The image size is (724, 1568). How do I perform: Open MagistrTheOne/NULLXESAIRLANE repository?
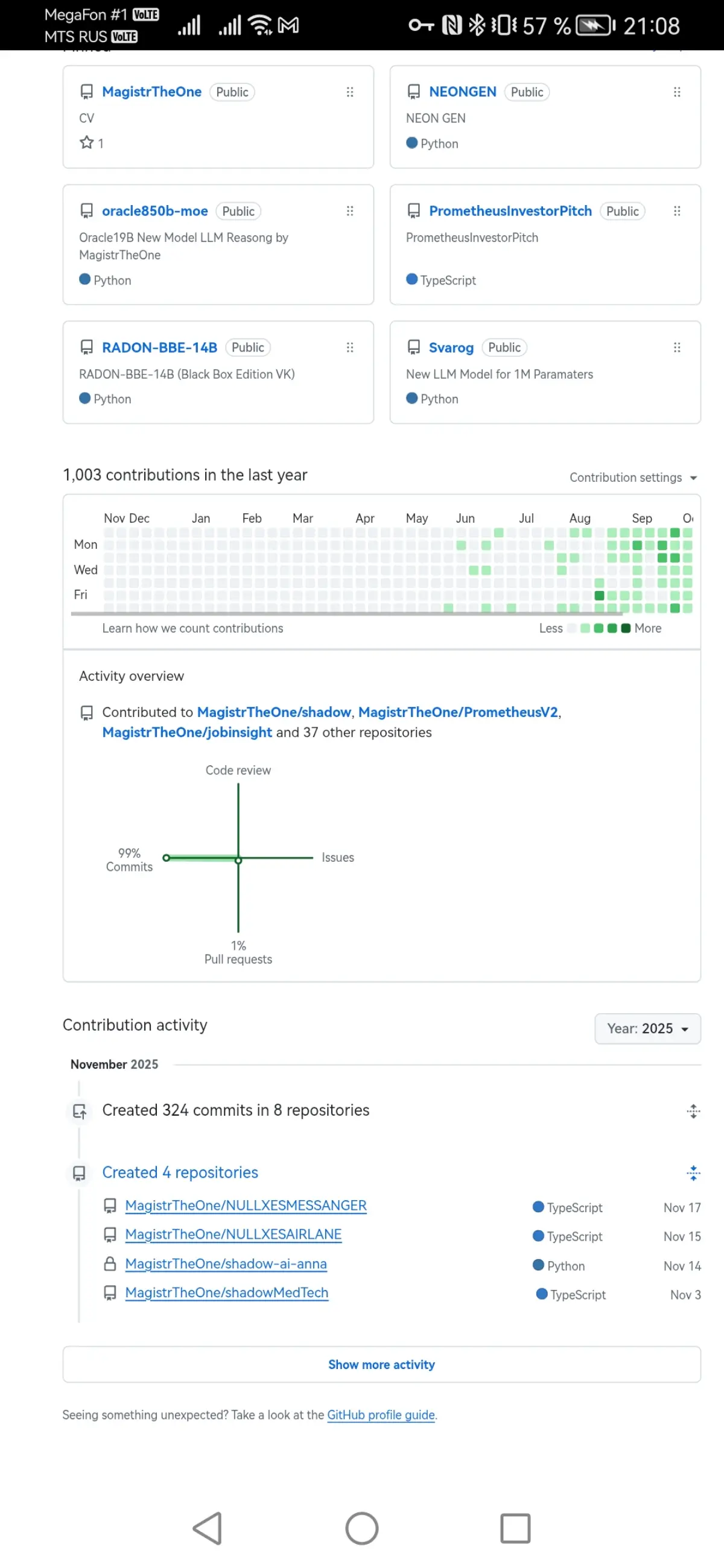pos(233,1234)
